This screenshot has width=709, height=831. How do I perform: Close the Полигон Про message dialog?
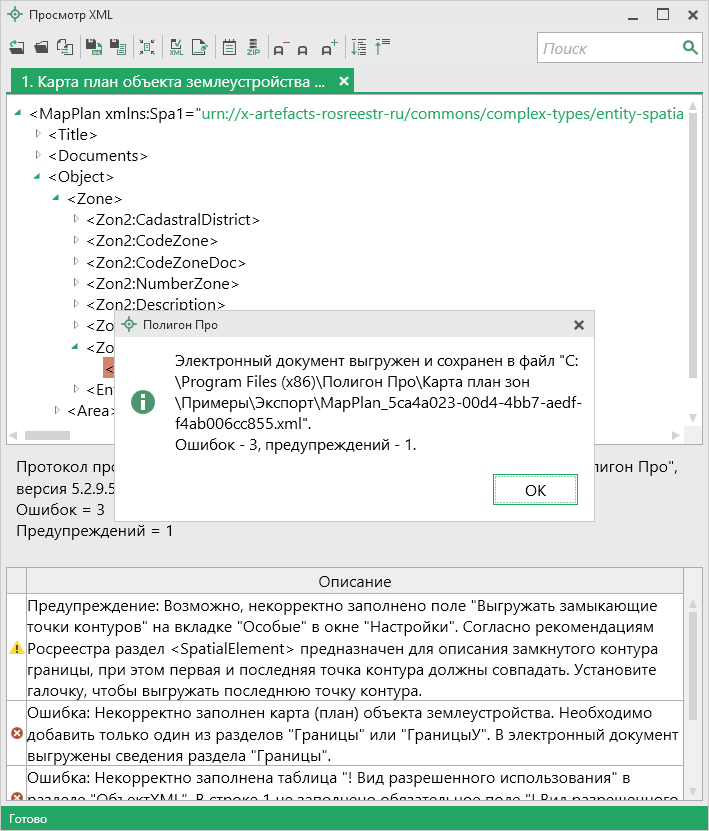click(x=578, y=325)
